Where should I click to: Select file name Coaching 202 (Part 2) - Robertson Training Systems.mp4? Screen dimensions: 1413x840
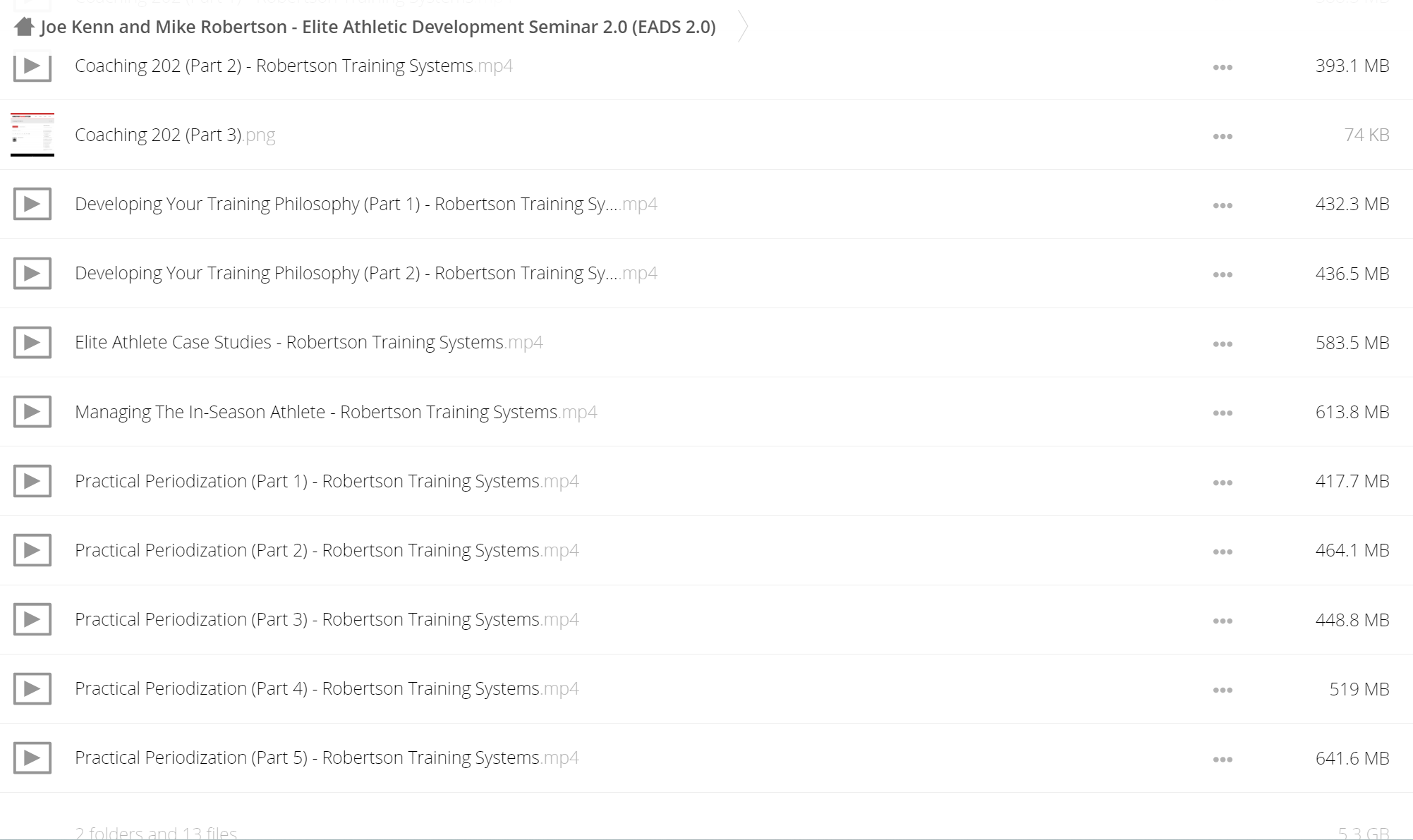click(x=293, y=66)
